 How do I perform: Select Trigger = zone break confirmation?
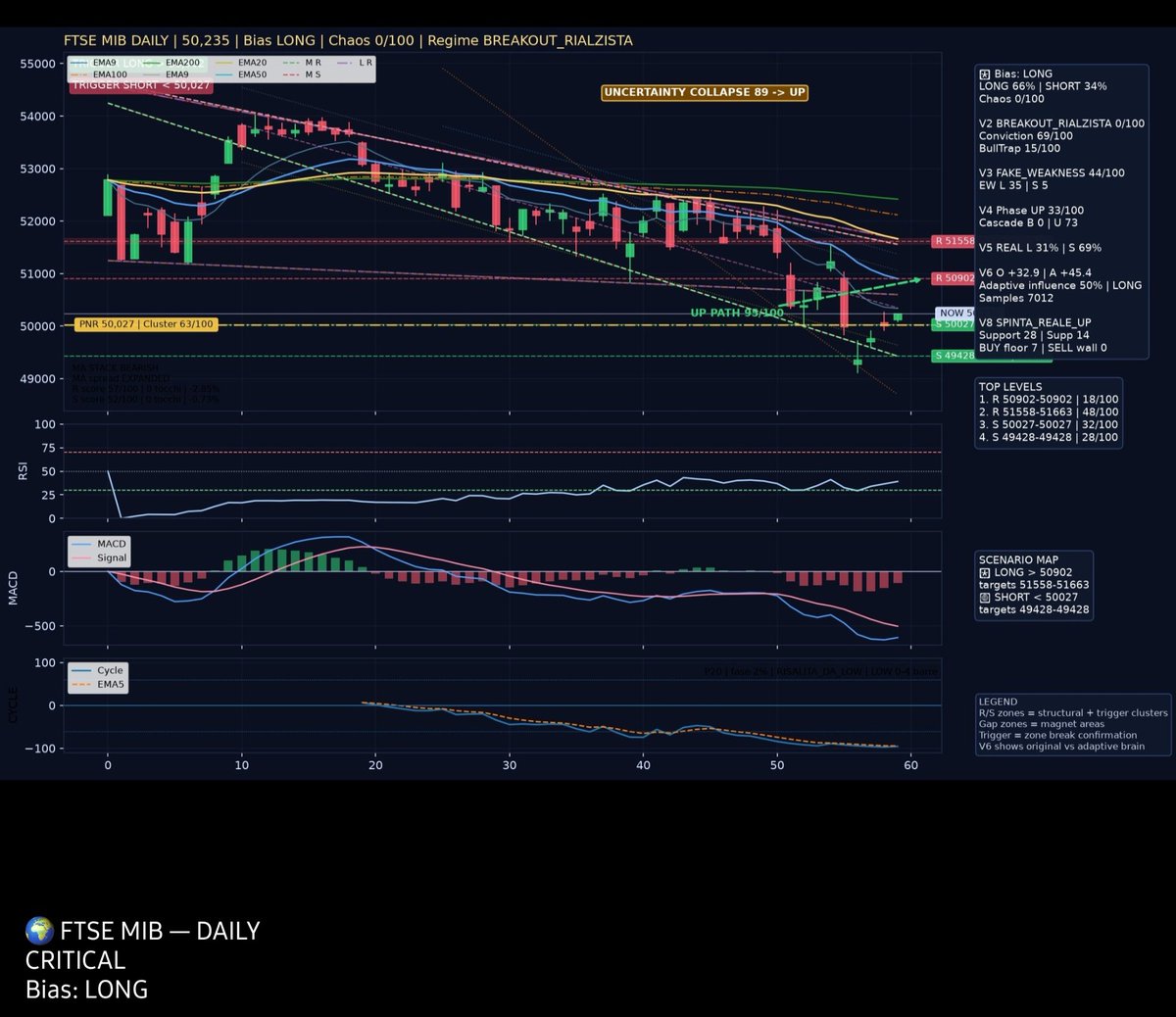coord(1058,735)
